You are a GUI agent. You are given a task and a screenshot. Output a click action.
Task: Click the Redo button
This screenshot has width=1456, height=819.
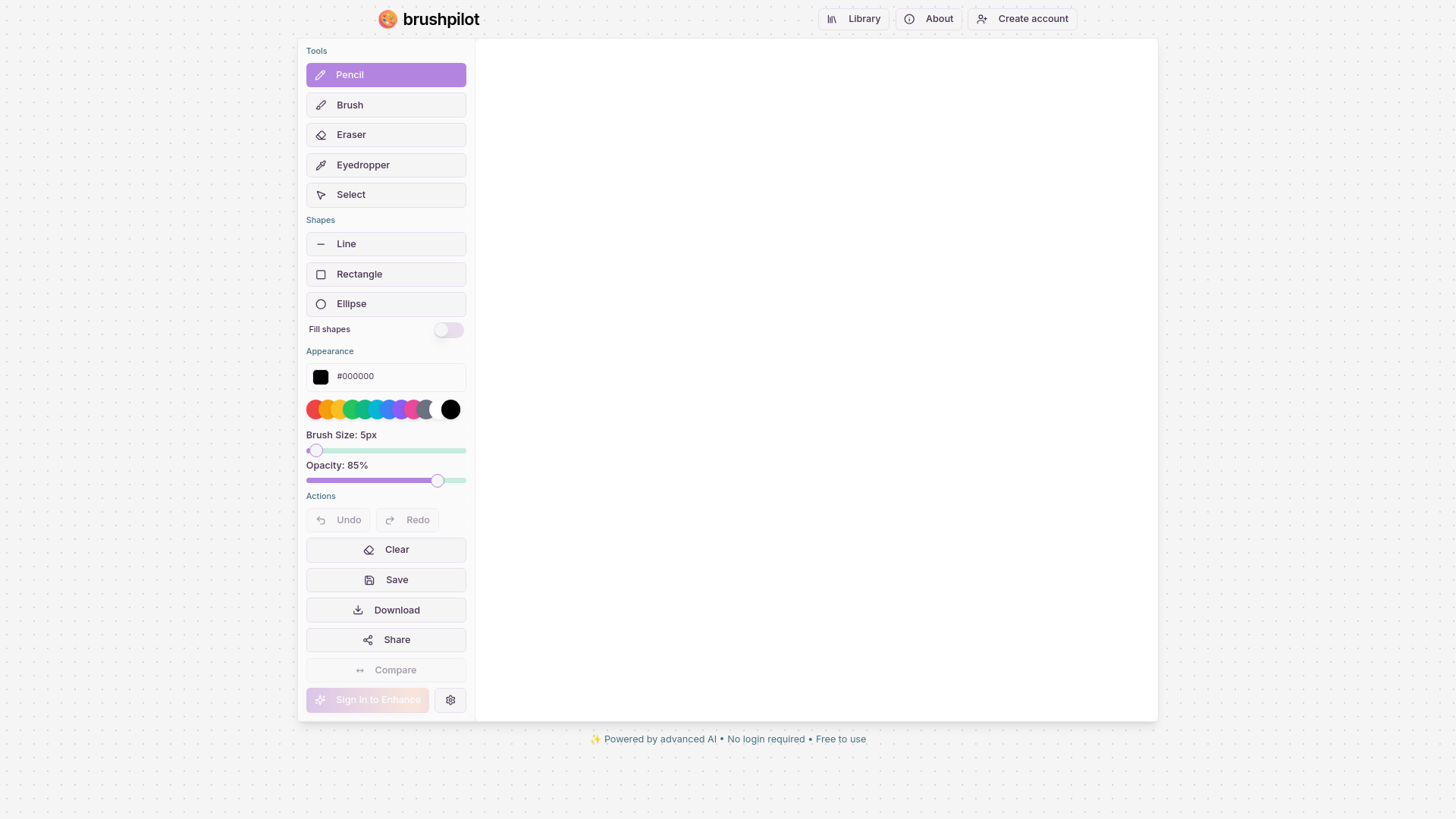(407, 520)
